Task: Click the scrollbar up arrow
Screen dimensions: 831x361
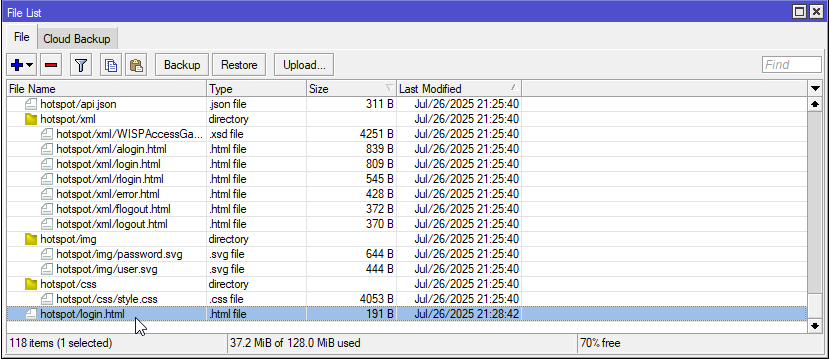Action: (815, 104)
